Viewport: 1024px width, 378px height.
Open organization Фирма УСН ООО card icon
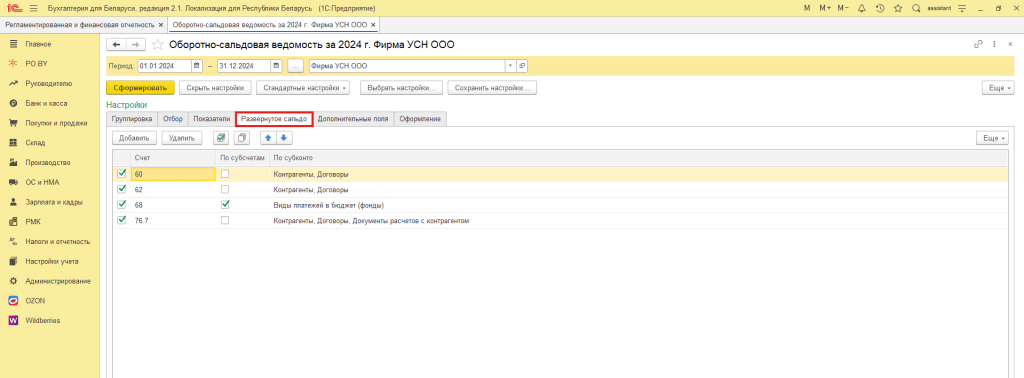tap(522, 66)
